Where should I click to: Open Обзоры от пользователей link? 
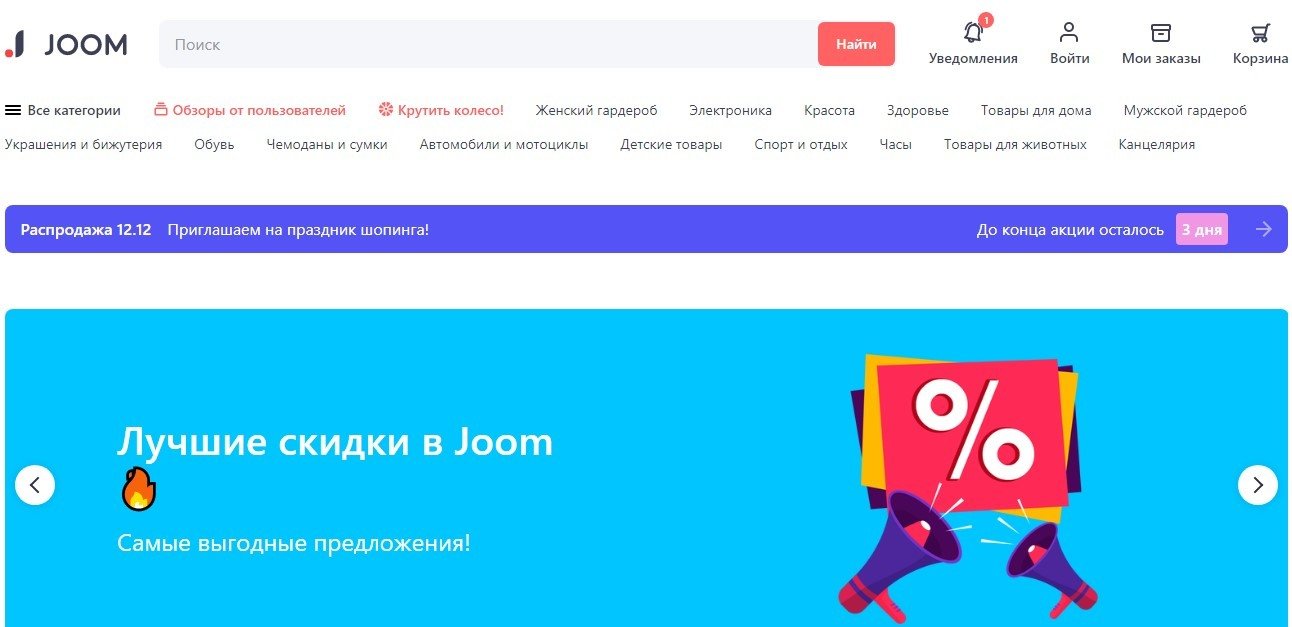click(x=250, y=110)
